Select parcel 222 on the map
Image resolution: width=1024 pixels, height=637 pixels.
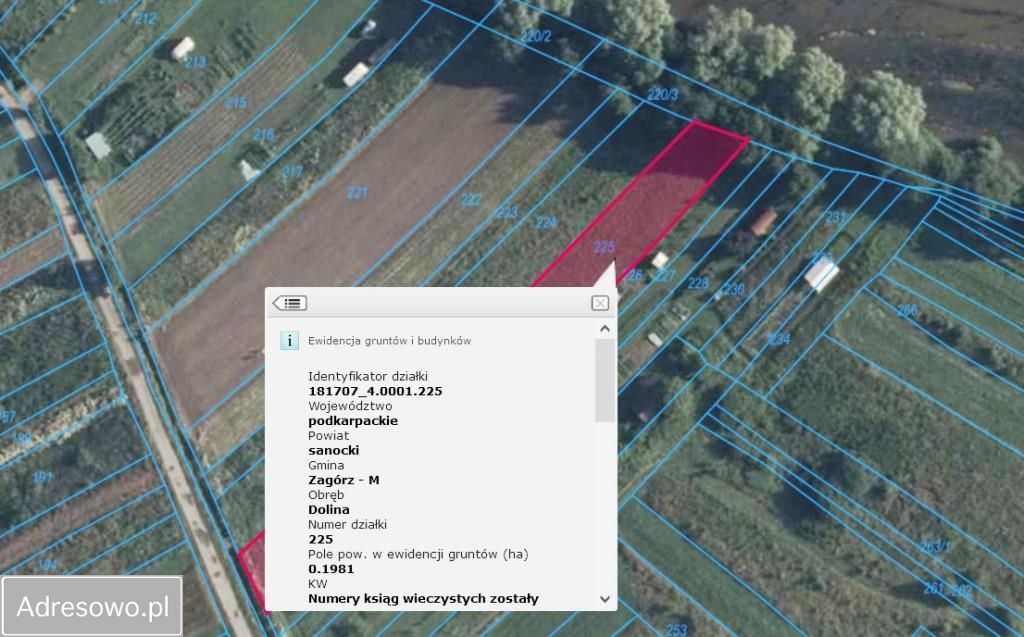[x=471, y=199]
